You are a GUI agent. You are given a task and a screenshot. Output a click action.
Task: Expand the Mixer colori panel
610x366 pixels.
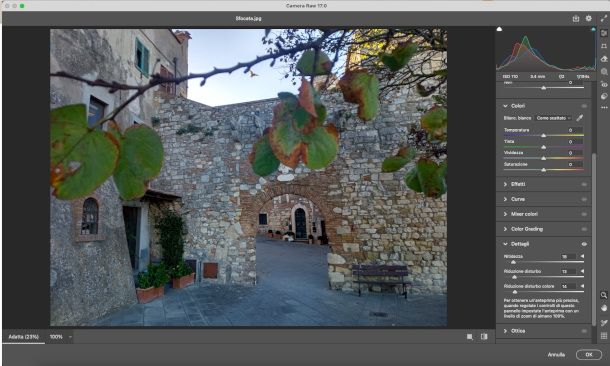505,214
